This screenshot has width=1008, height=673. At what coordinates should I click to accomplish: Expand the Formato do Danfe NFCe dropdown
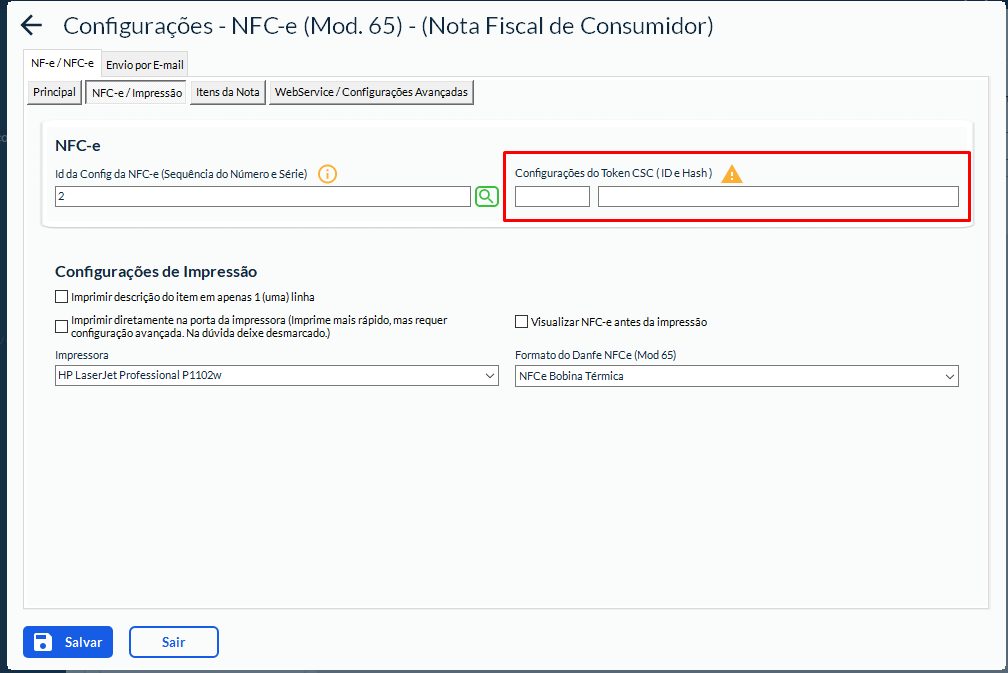point(736,376)
